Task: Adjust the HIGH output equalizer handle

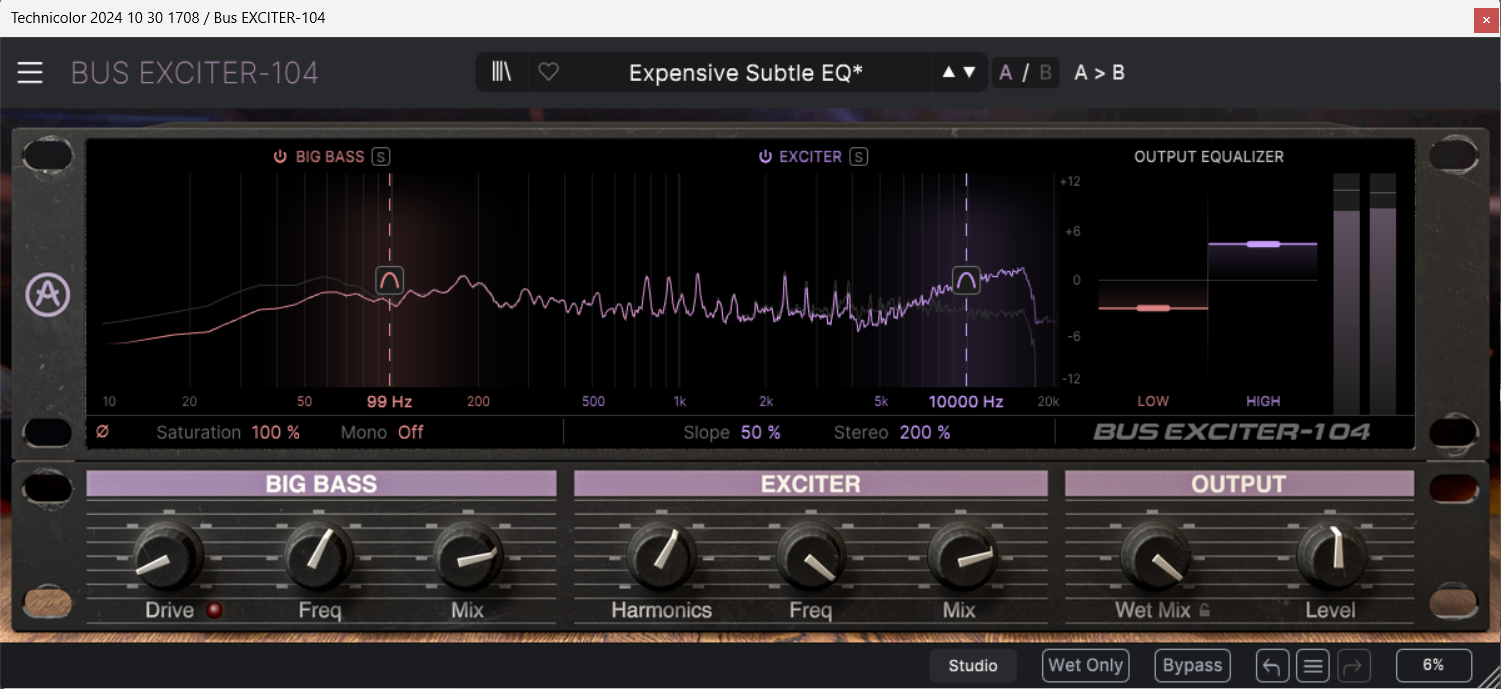Action: [1263, 244]
